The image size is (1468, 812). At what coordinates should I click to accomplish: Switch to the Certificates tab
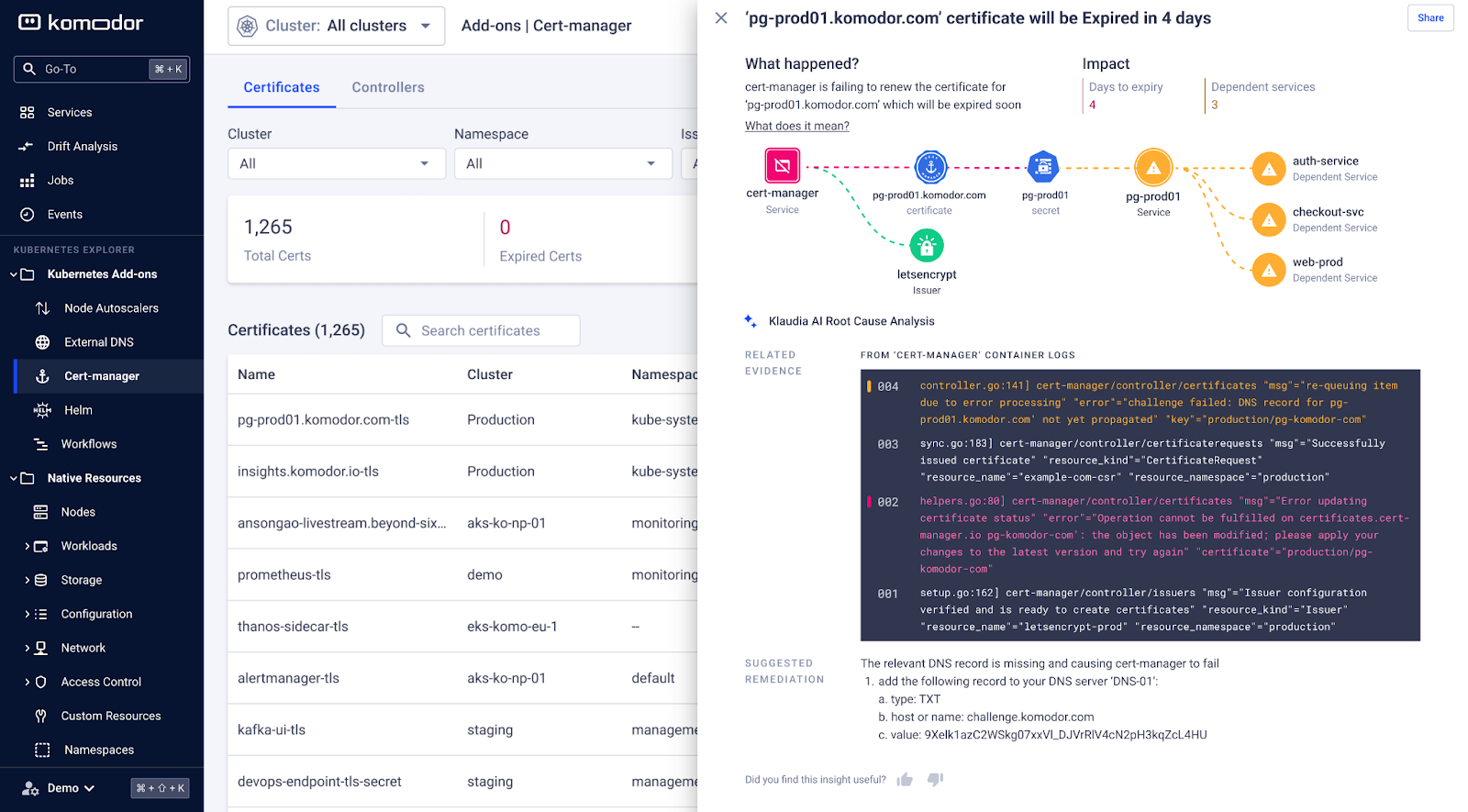[x=282, y=87]
